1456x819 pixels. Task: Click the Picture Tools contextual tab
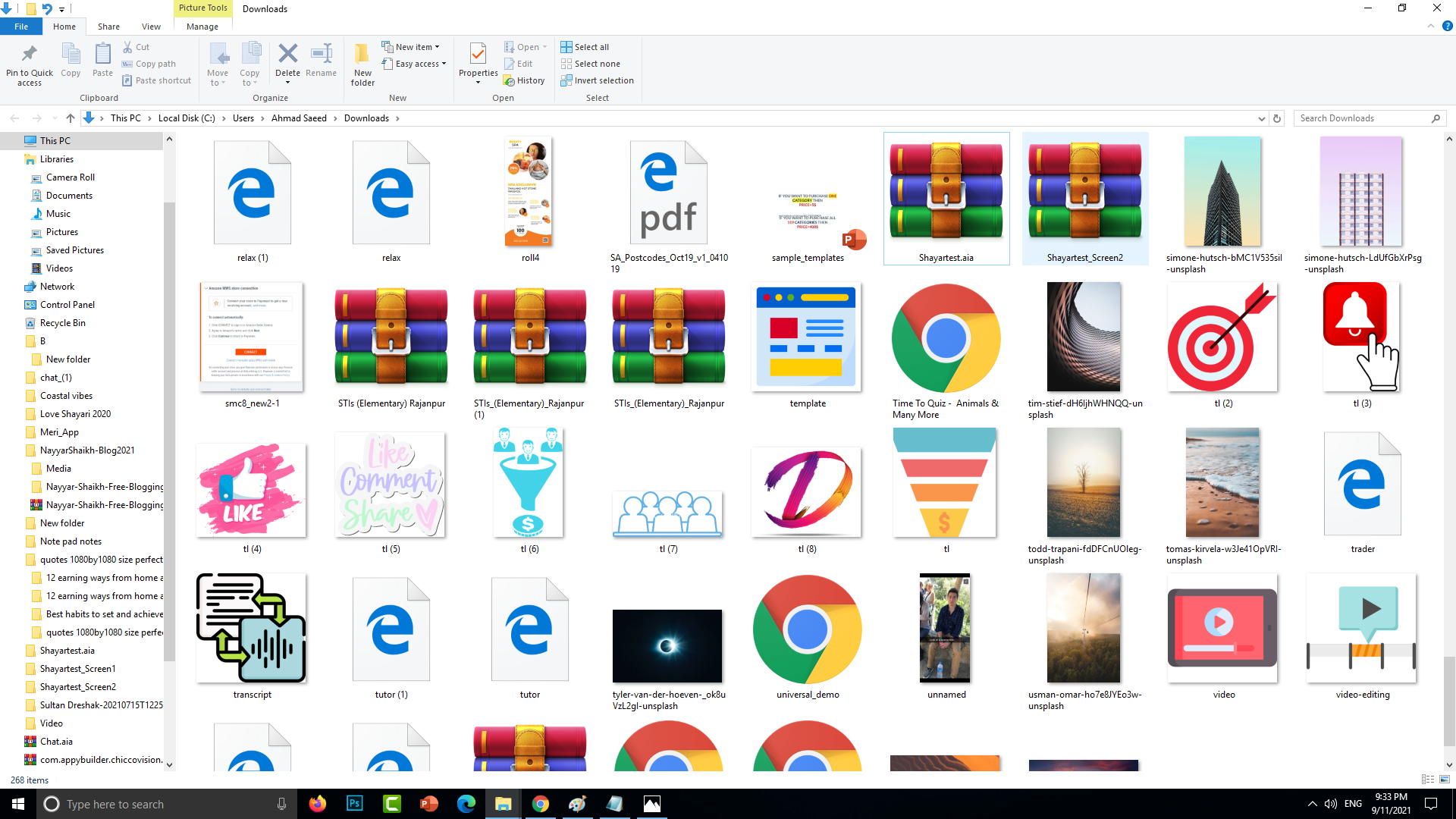(202, 8)
